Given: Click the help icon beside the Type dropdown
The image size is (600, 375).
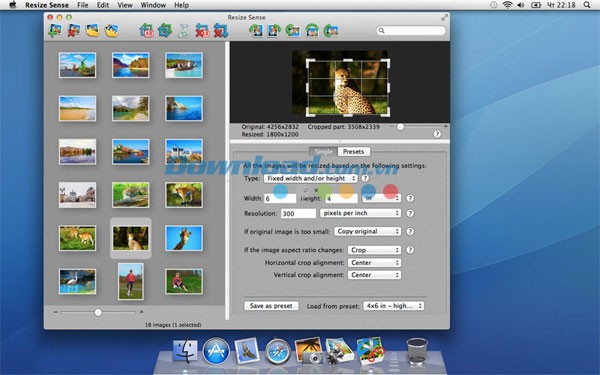Looking at the screenshot, I should (365, 178).
